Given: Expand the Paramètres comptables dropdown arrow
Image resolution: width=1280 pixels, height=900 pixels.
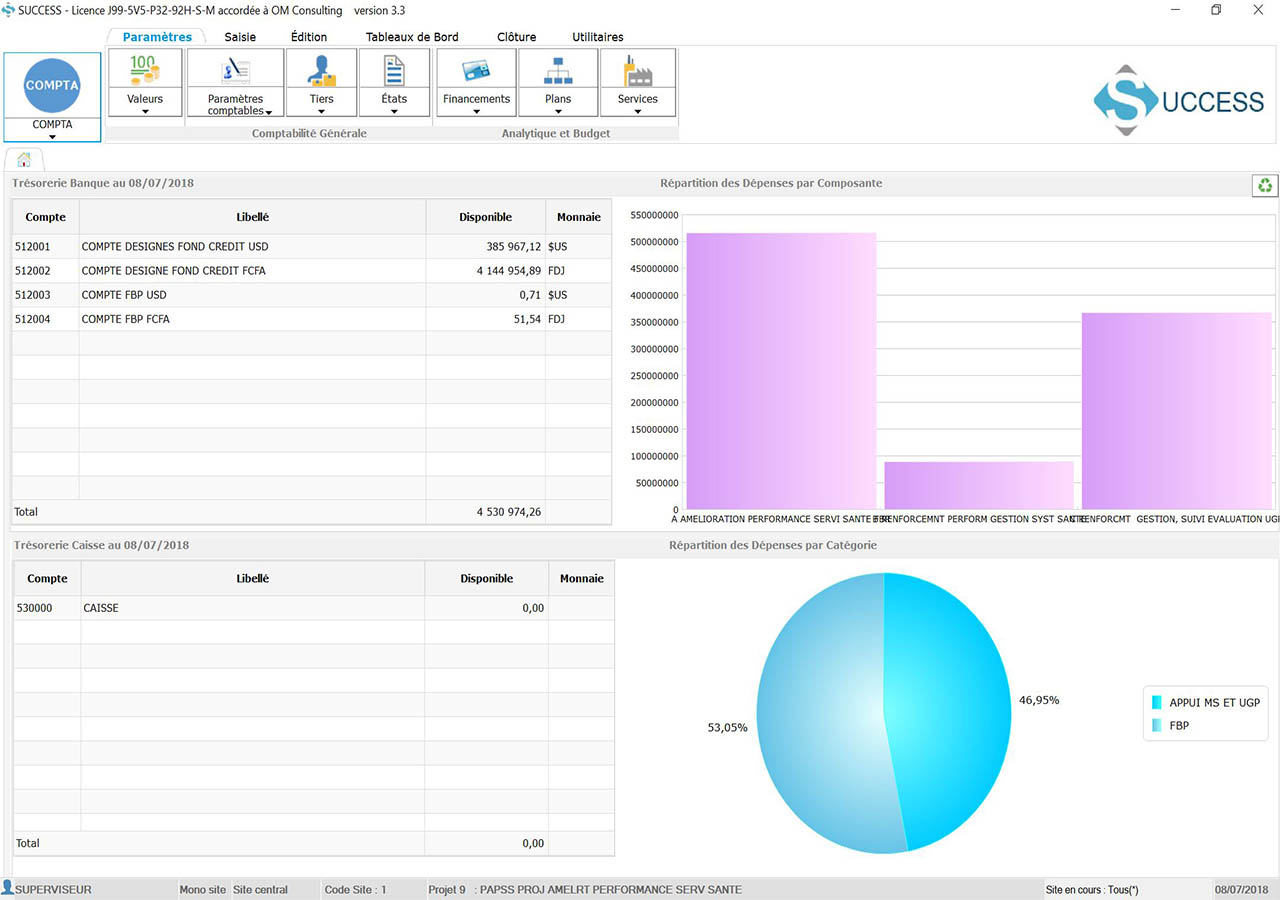Looking at the screenshot, I should point(270,112).
